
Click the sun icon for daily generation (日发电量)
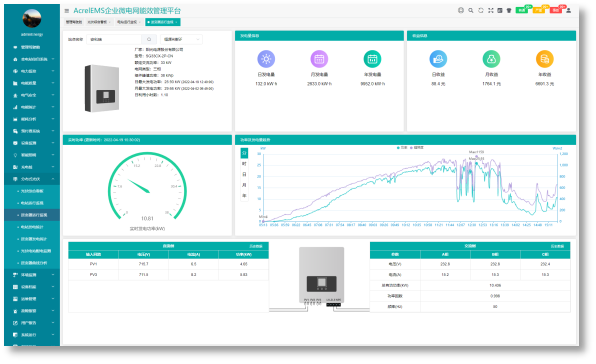(x=266, y=59)
